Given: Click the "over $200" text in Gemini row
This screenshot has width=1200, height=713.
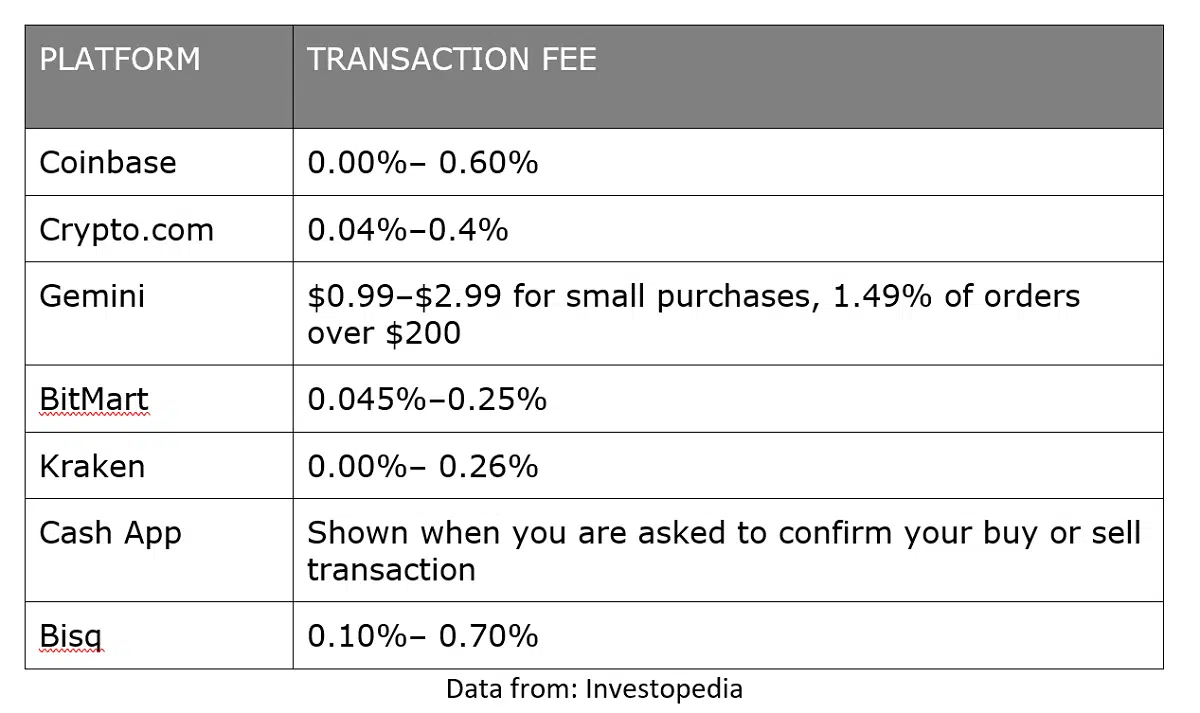Looking at the screenshot, I should tap(383, 333).
